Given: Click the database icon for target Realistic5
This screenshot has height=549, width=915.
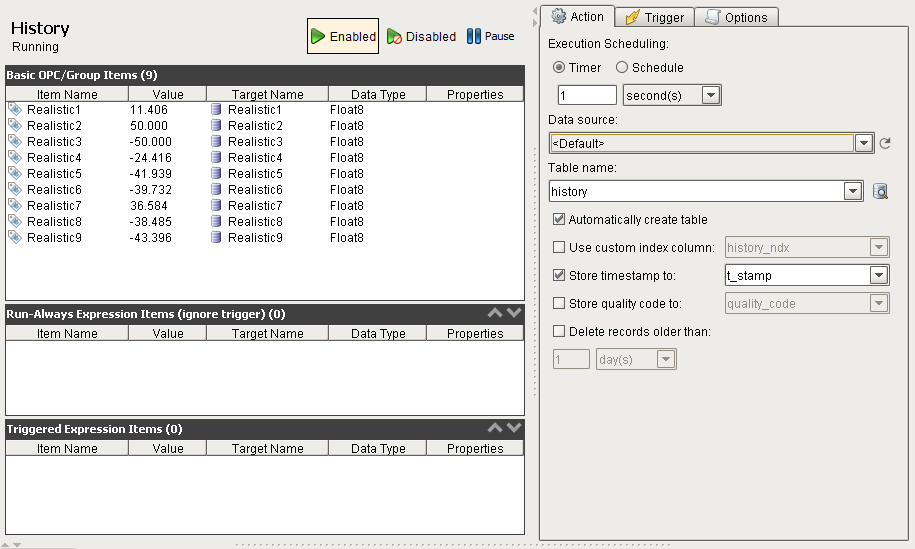Looking at the screenshot, I should [x=216, y=173].
